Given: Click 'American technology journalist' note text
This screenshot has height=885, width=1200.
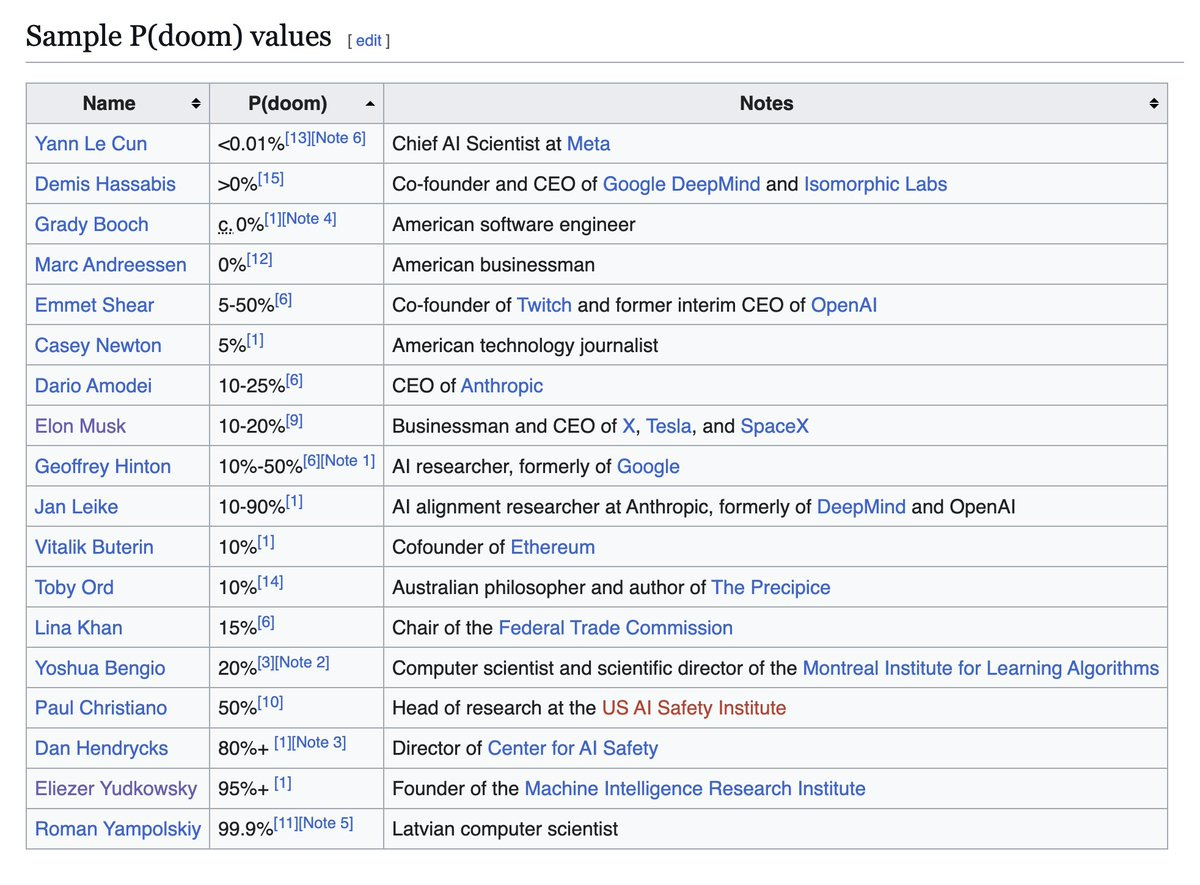Looking at the screenshot, I should 525,345.
